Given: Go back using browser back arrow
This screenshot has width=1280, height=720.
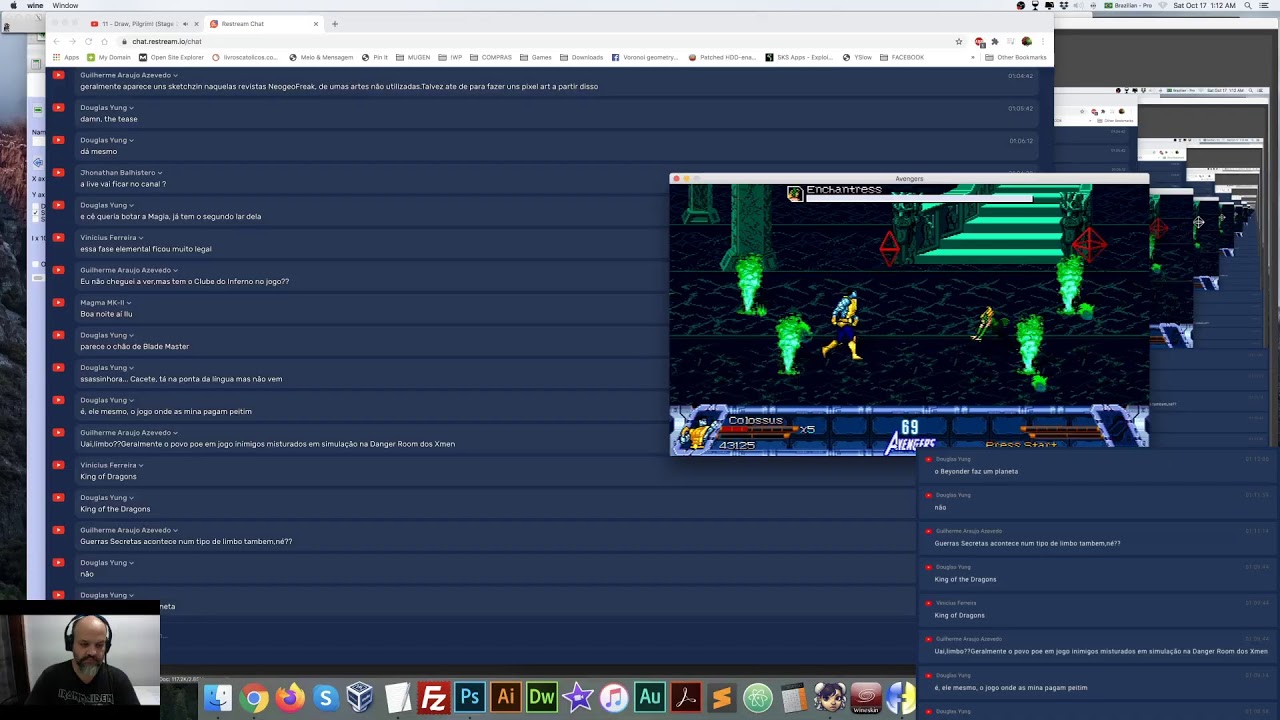Looking at the screenshot, I should pos(57,41).
